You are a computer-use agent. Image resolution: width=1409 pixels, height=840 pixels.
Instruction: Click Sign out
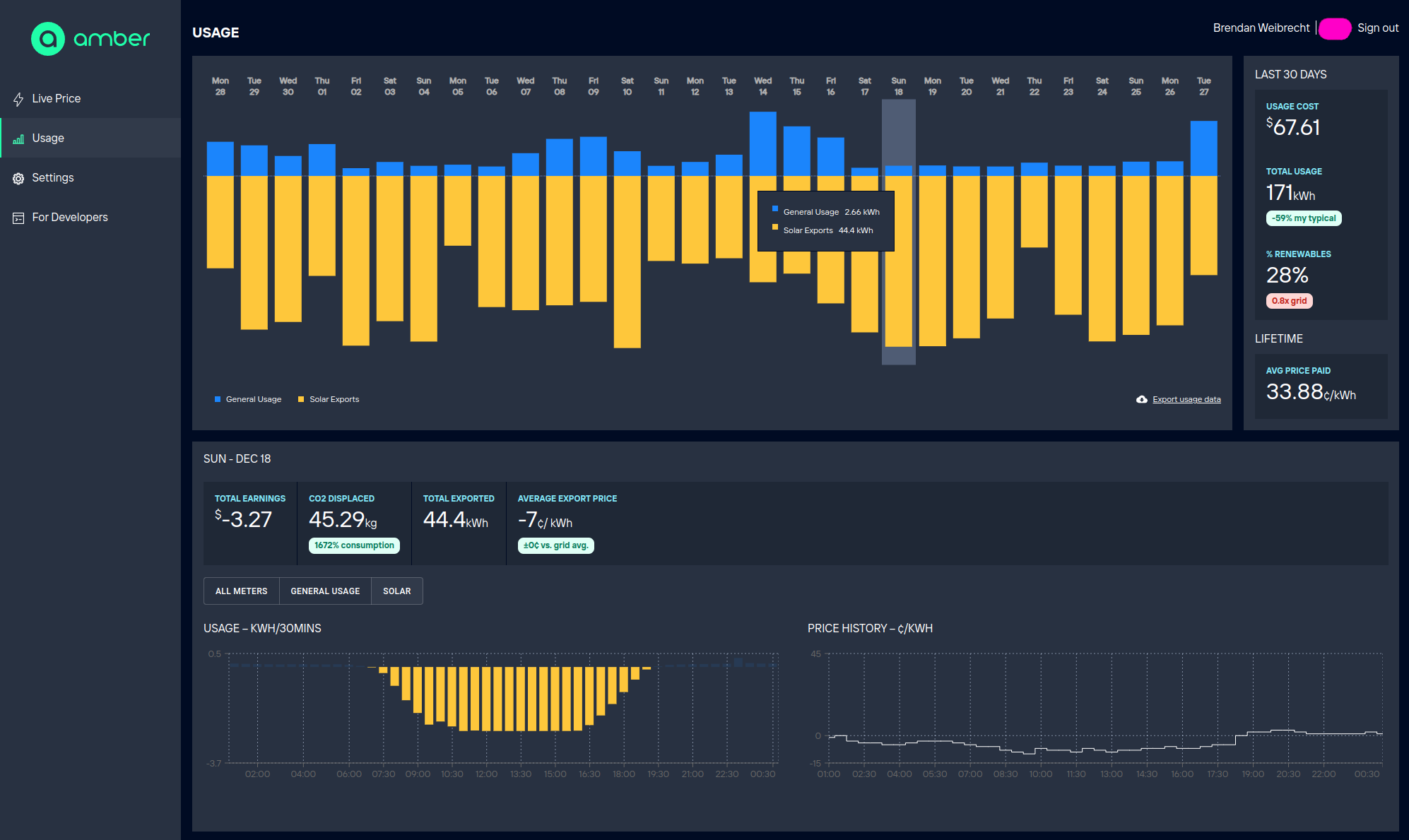pyautogui.click(x=1377, y=28)
